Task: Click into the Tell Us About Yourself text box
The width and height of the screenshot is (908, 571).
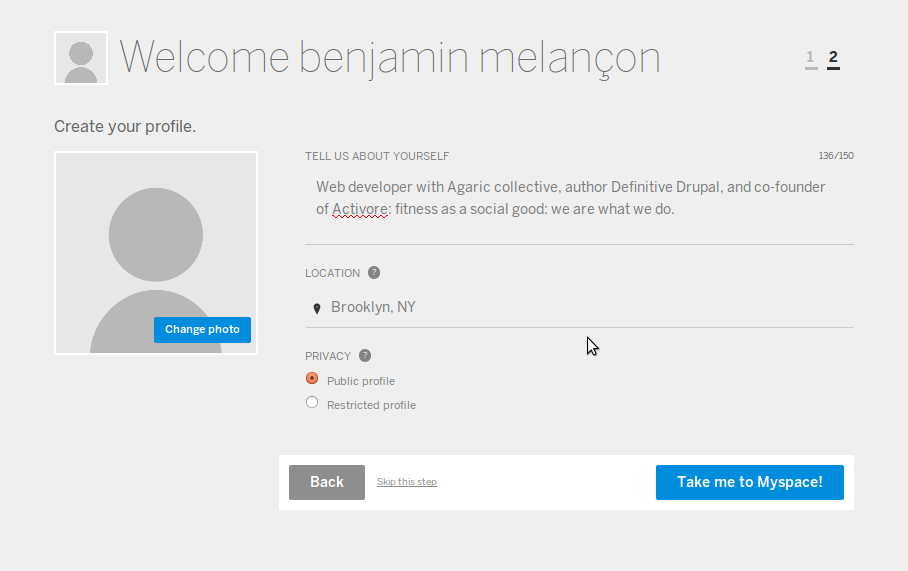Action: coord(579,206)
